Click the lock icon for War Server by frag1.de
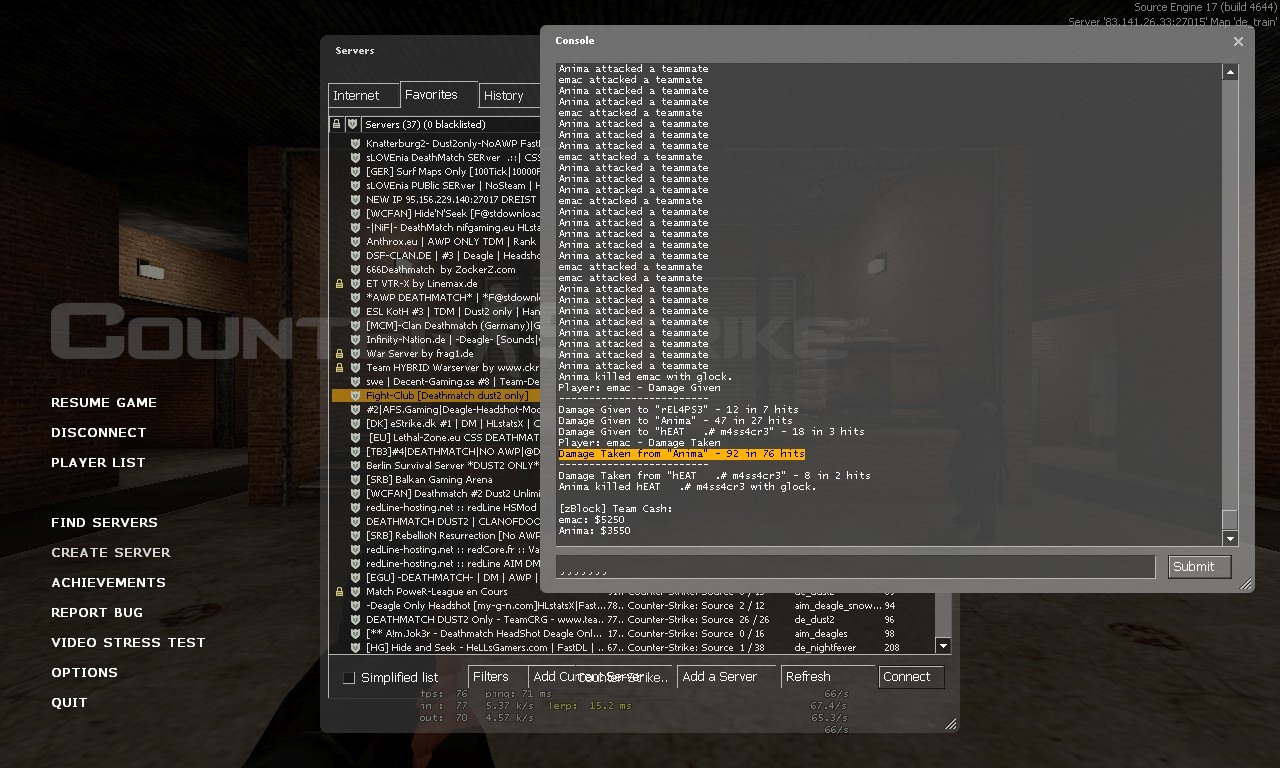 click(339, 354)
